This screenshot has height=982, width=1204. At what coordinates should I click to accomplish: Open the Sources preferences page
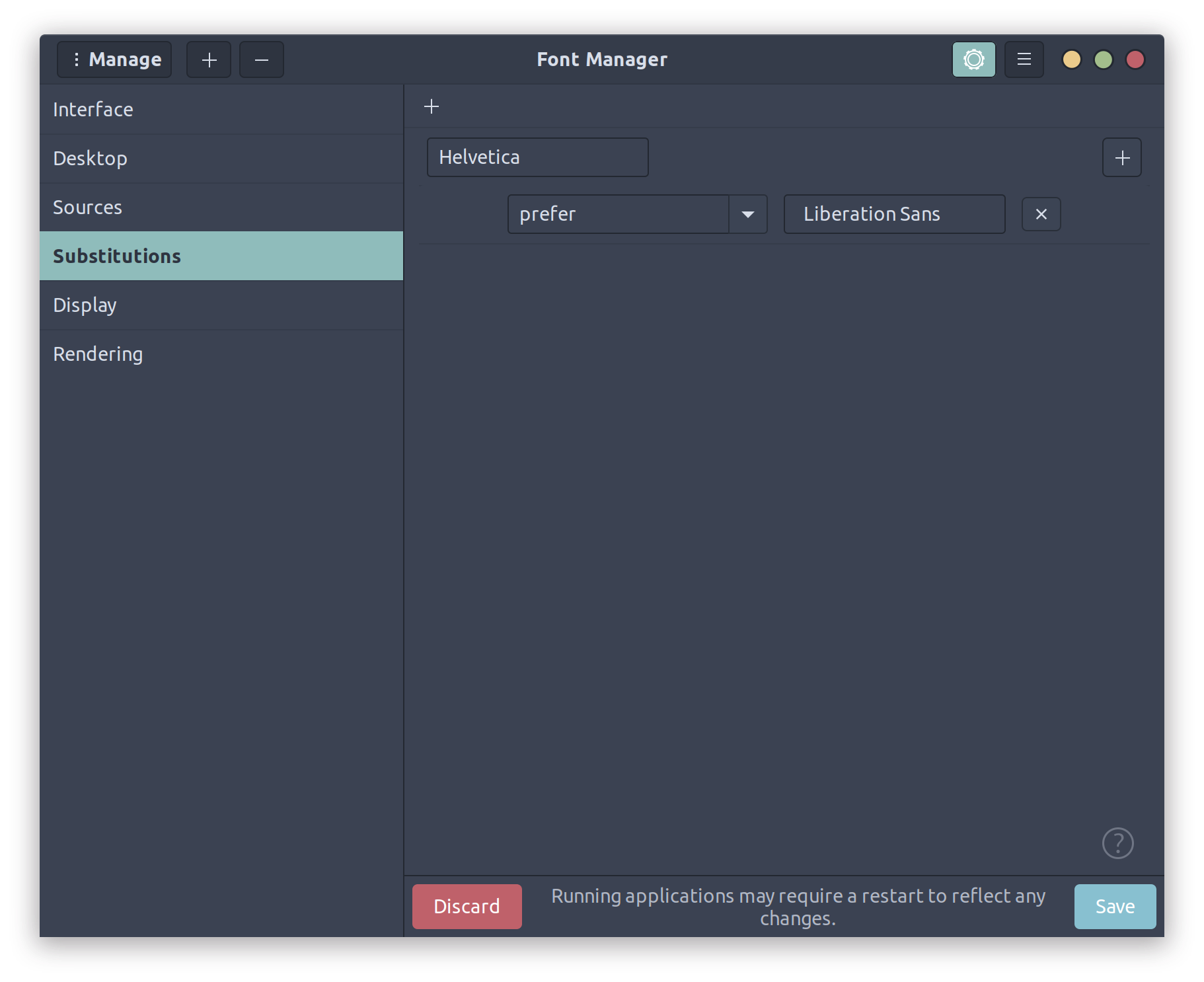pyautogui.click(x=221, y=208)
